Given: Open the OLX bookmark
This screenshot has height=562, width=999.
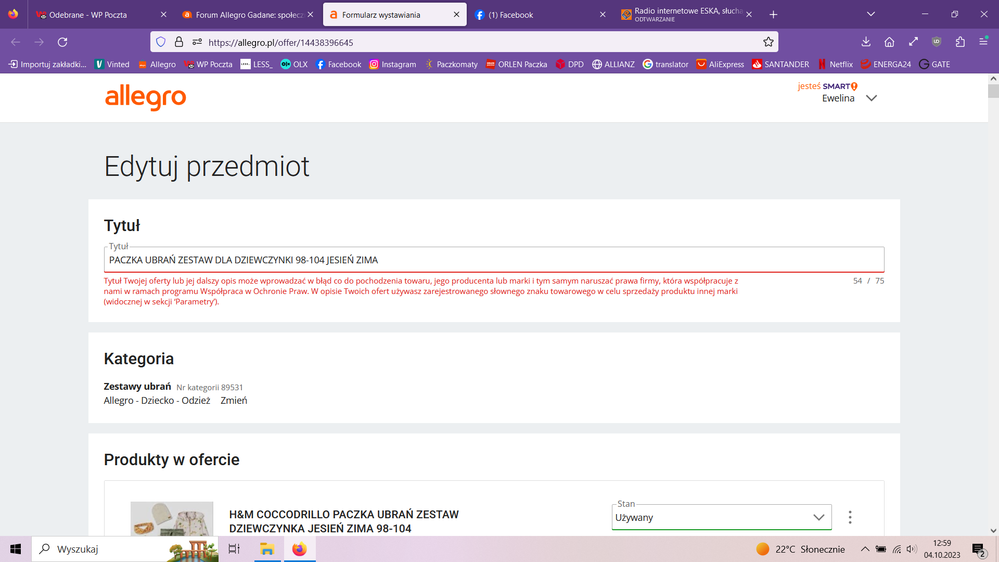Looking at the screenshot, I should (294, 64).
